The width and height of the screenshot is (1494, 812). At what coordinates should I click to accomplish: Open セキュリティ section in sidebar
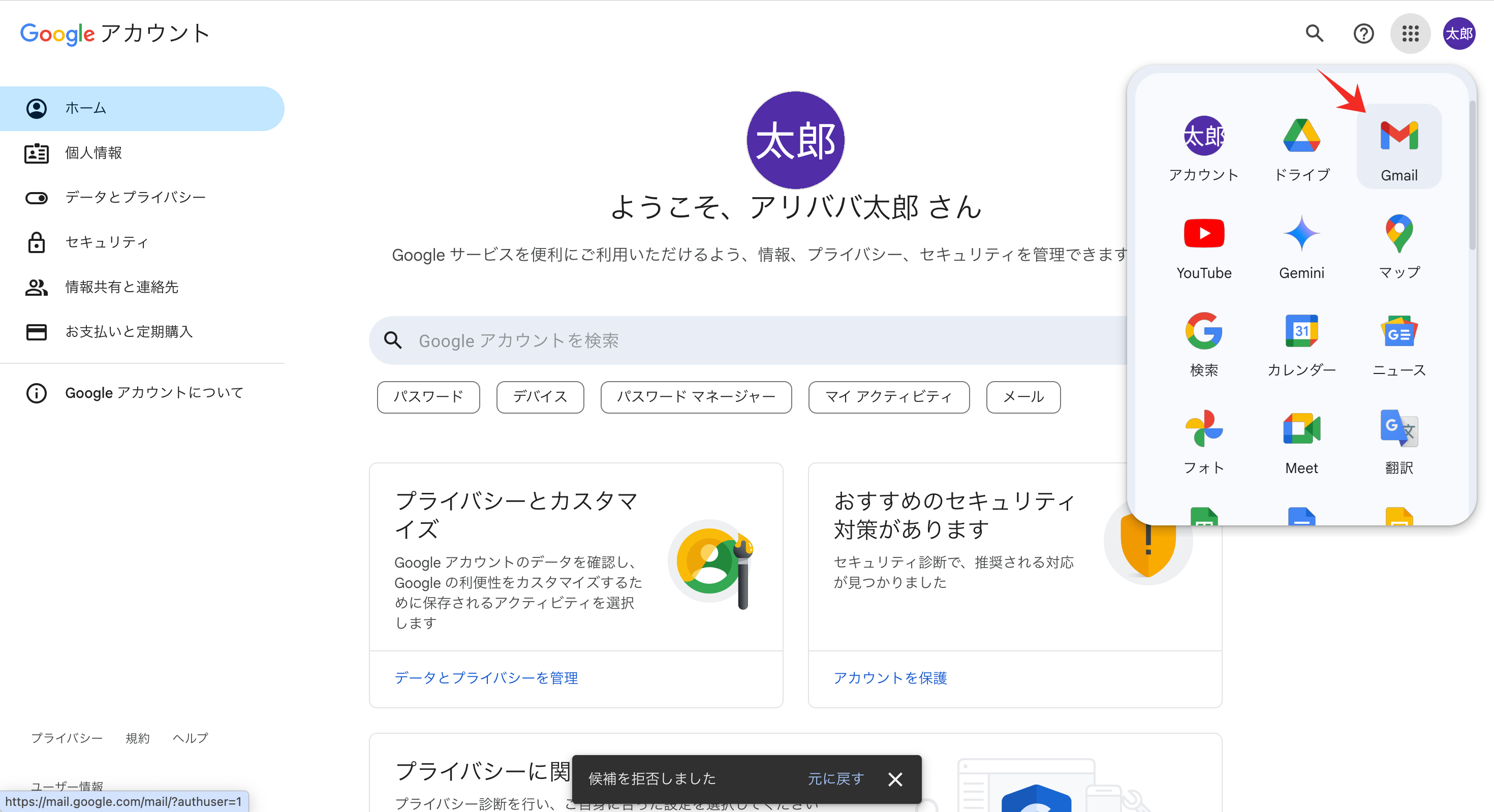coord(142,242)
